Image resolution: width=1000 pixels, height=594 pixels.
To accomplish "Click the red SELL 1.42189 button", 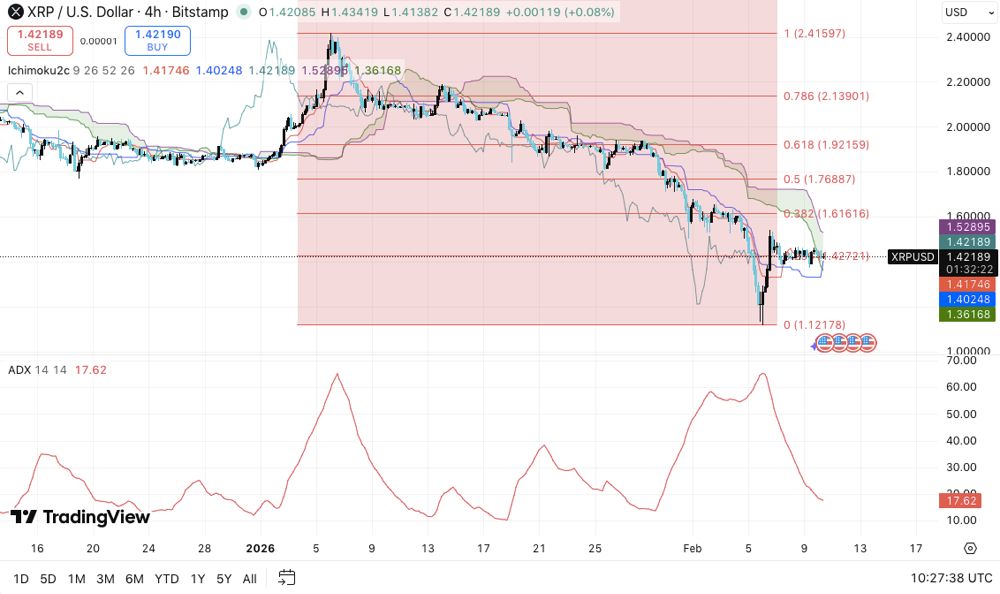I will (40, 40).
